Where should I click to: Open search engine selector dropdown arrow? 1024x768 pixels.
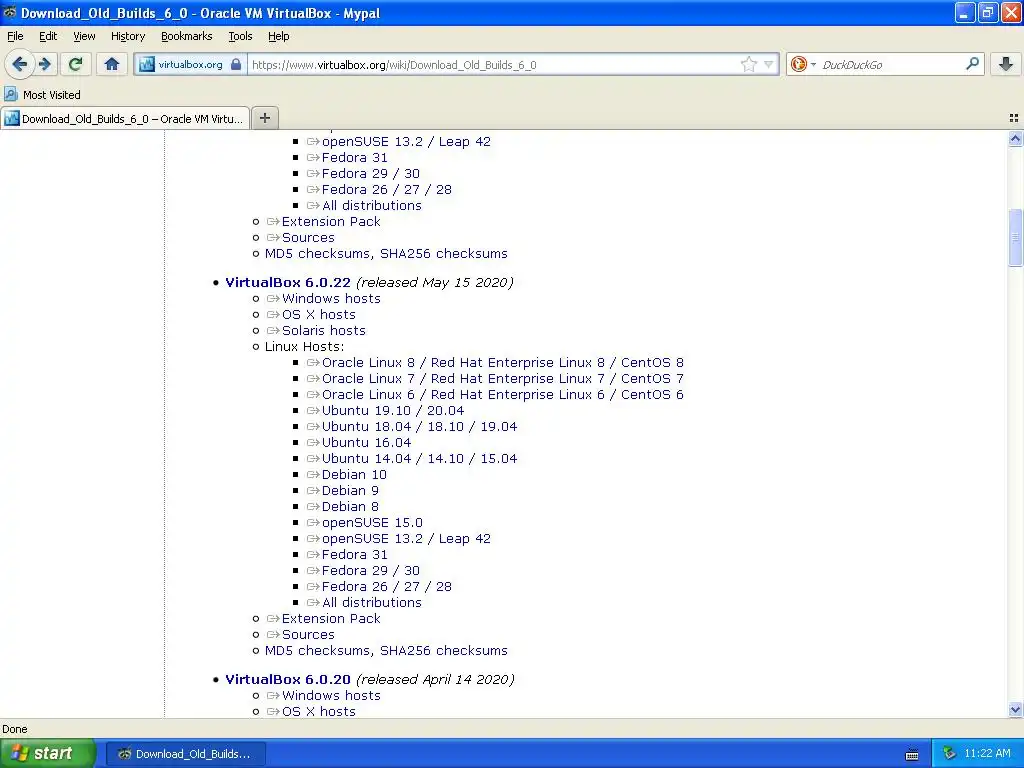point(813,64)
